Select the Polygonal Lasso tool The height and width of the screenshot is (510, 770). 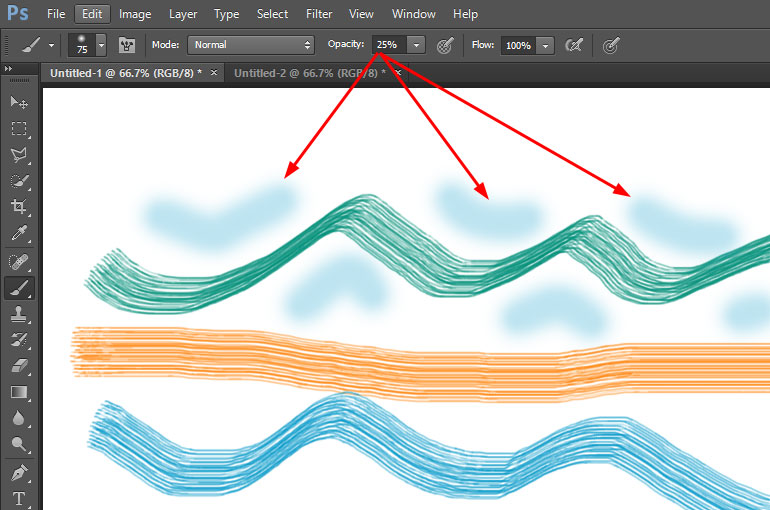[19, 155]
